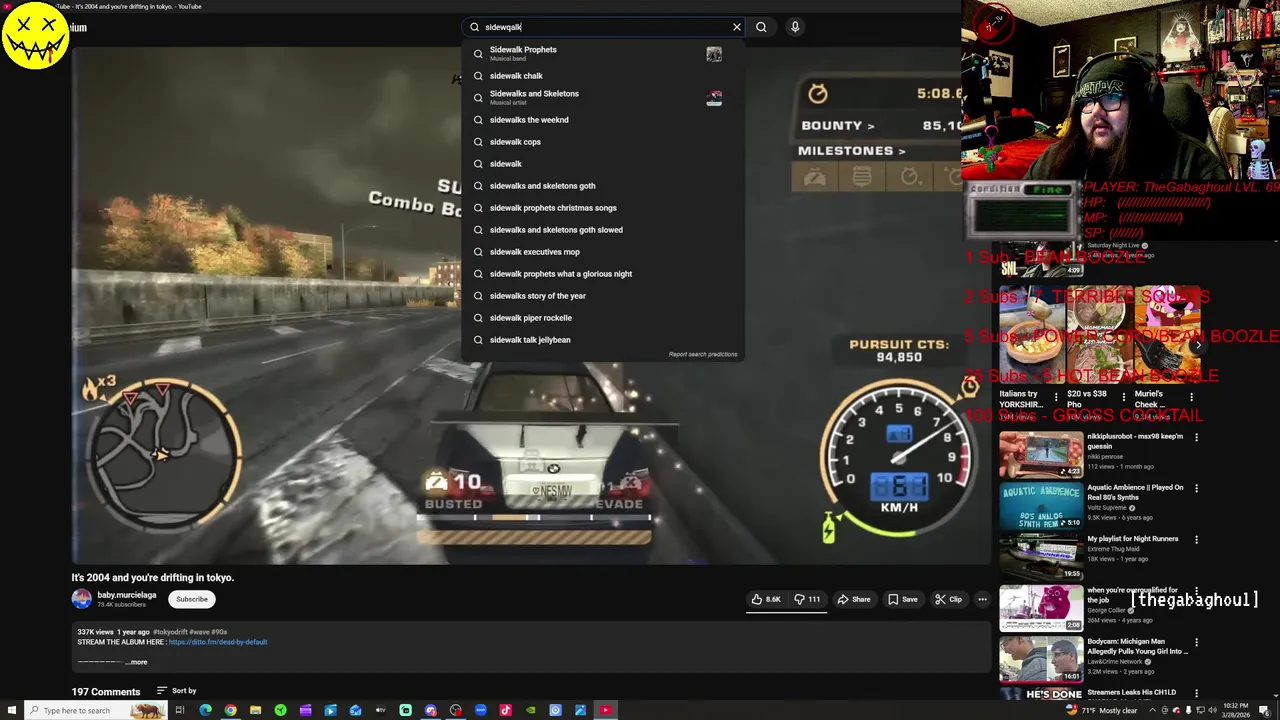
Task: Clear the search box with the X icon
Action: 737,27
